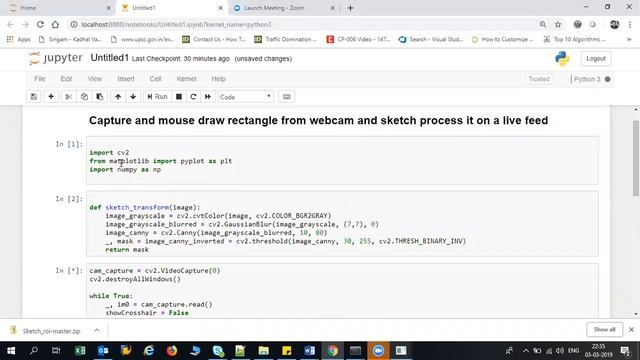Screen dimensions: 640x360
Task: Show hidden system tray icons
Action: pyautogui.click(x=526, y=351)
